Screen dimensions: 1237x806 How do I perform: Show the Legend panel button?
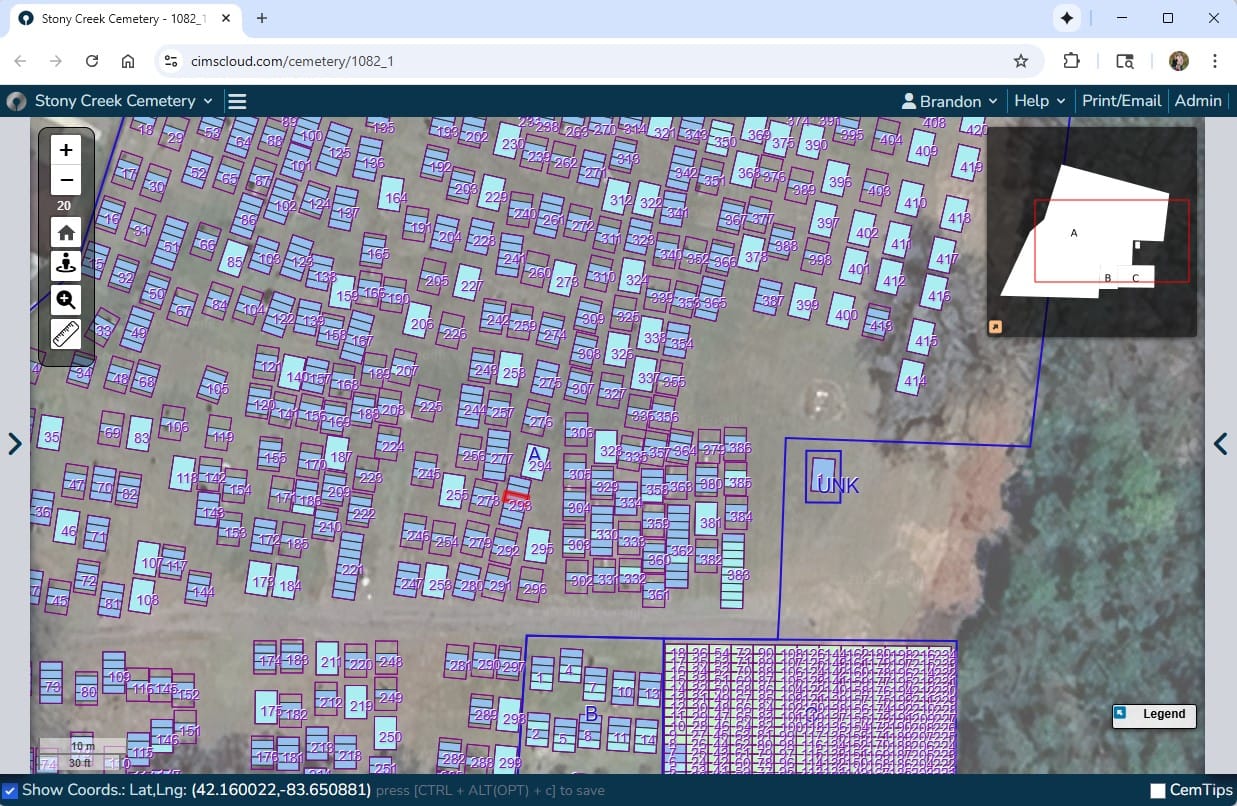pyautogui.click(x=1154, y=714)
